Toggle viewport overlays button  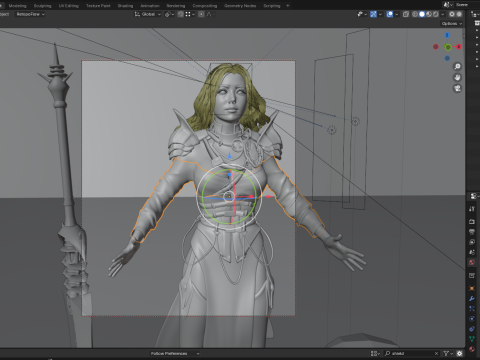coord(389,14)
